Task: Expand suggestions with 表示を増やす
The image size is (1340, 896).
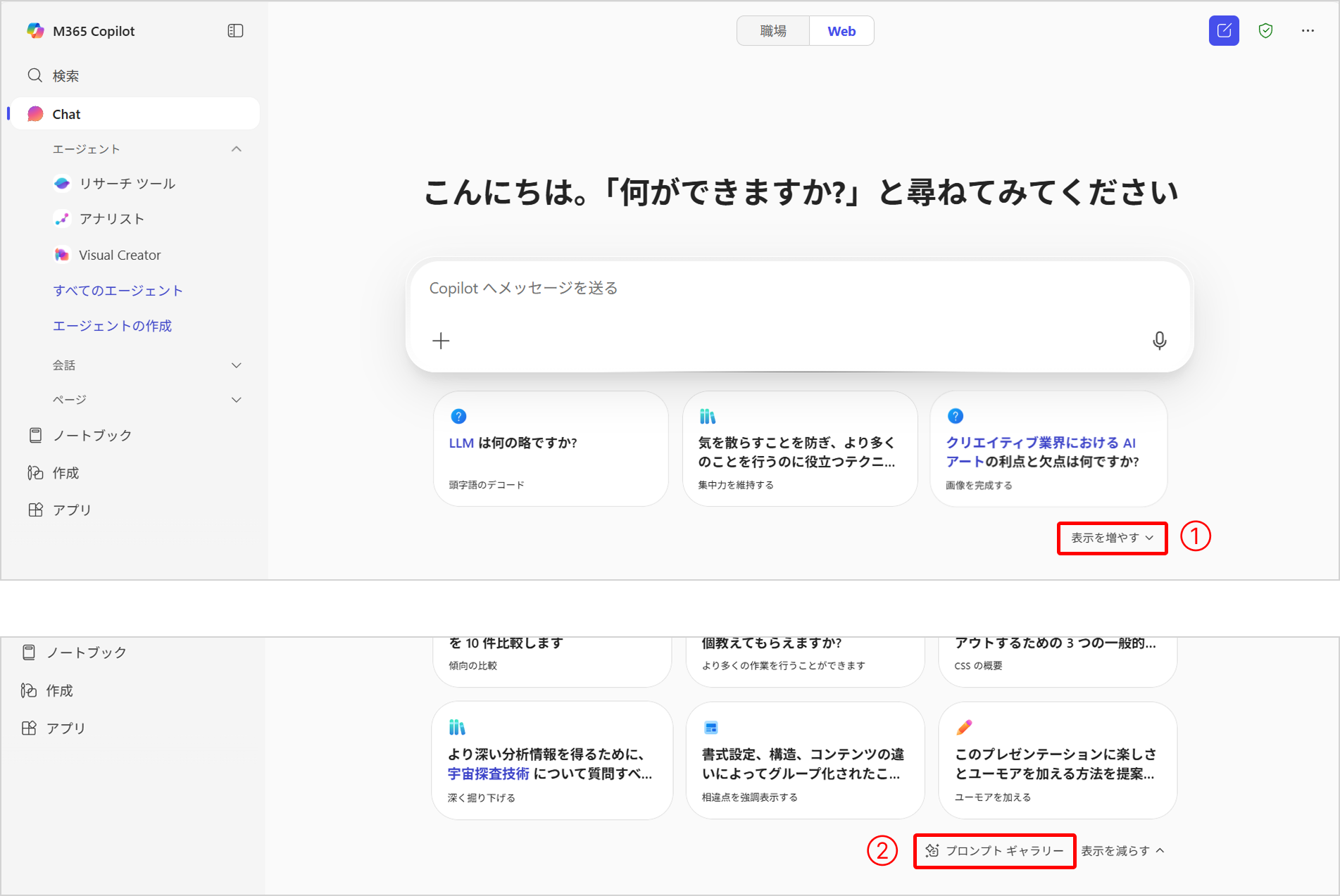Action: click(x=1112, y=538)
